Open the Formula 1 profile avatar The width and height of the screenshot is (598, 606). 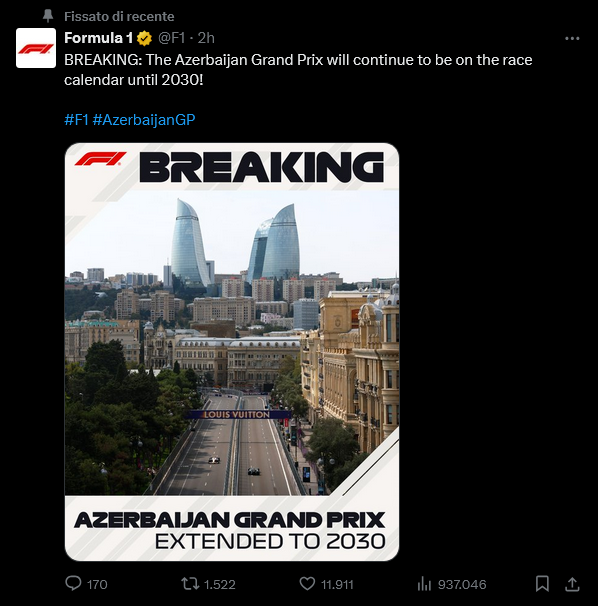point(36,48)
